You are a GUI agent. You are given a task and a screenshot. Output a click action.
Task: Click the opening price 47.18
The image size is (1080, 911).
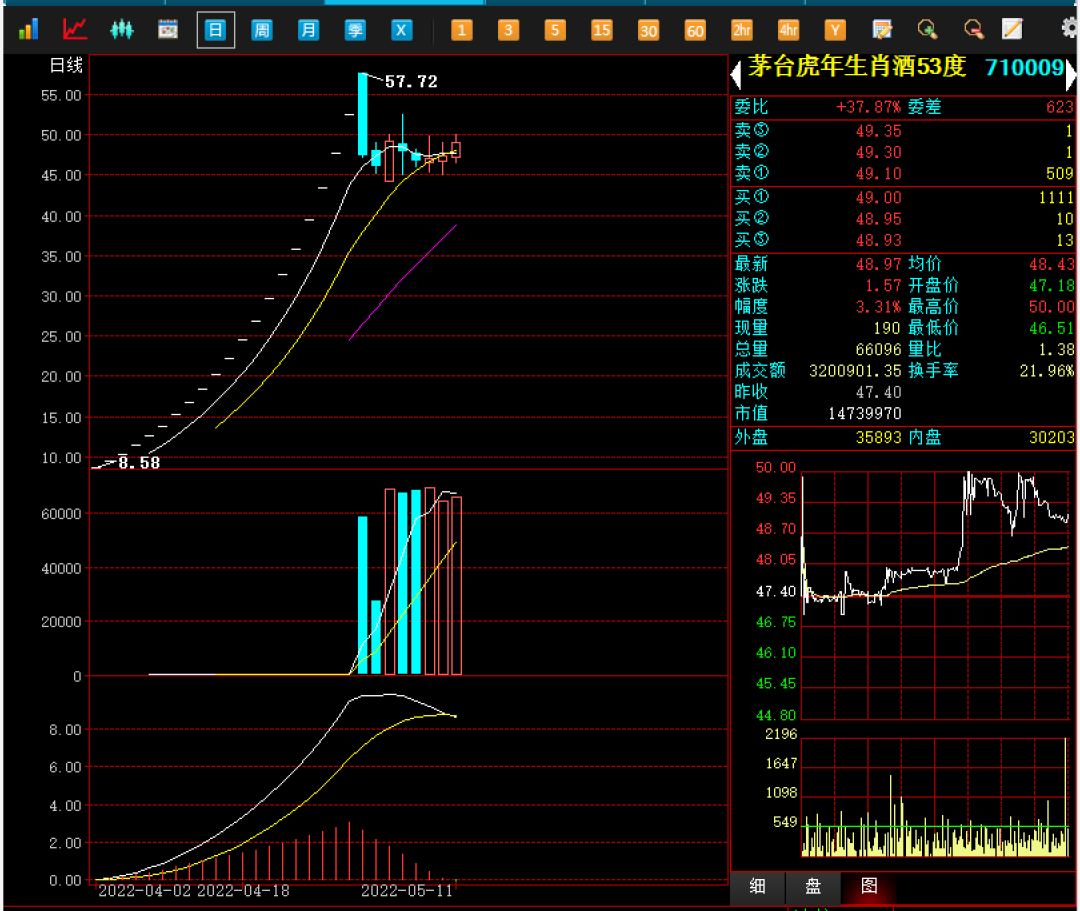pos(1051,286)
